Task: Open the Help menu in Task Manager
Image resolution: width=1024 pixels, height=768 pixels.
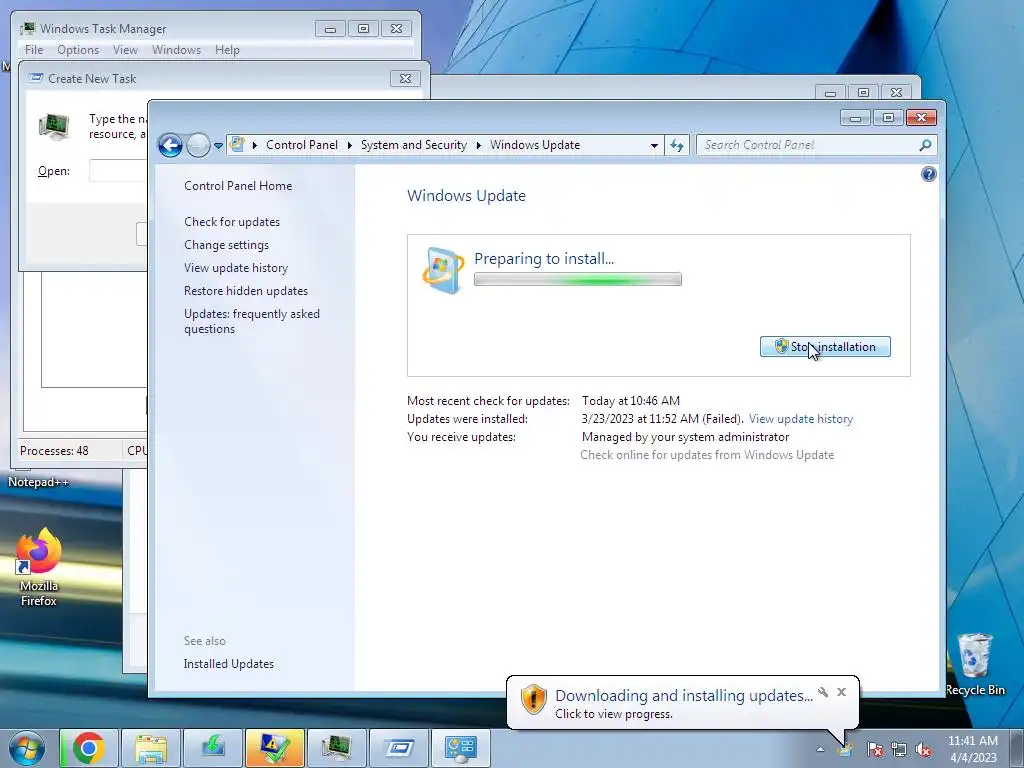Action: [227, 50]
